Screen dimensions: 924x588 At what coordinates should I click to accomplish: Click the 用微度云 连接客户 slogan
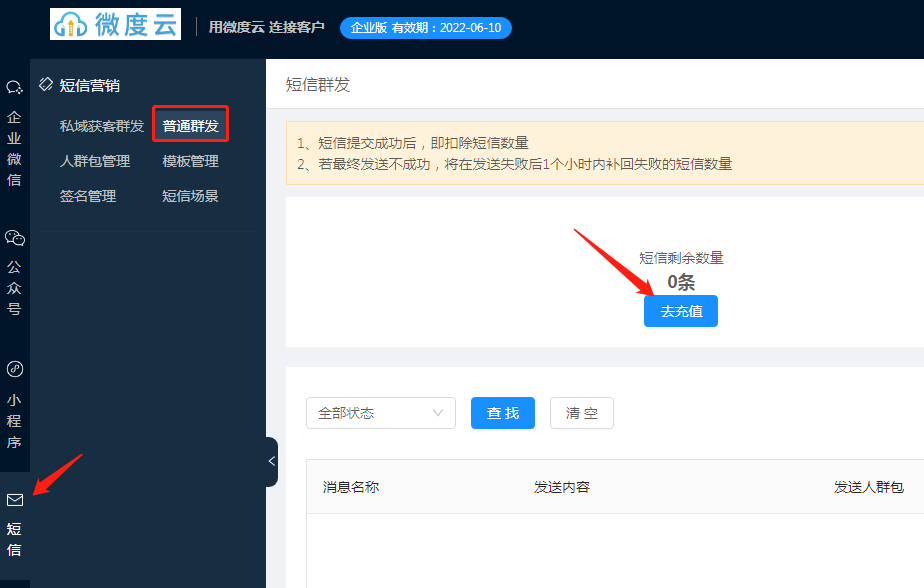[x=266, y=27]
